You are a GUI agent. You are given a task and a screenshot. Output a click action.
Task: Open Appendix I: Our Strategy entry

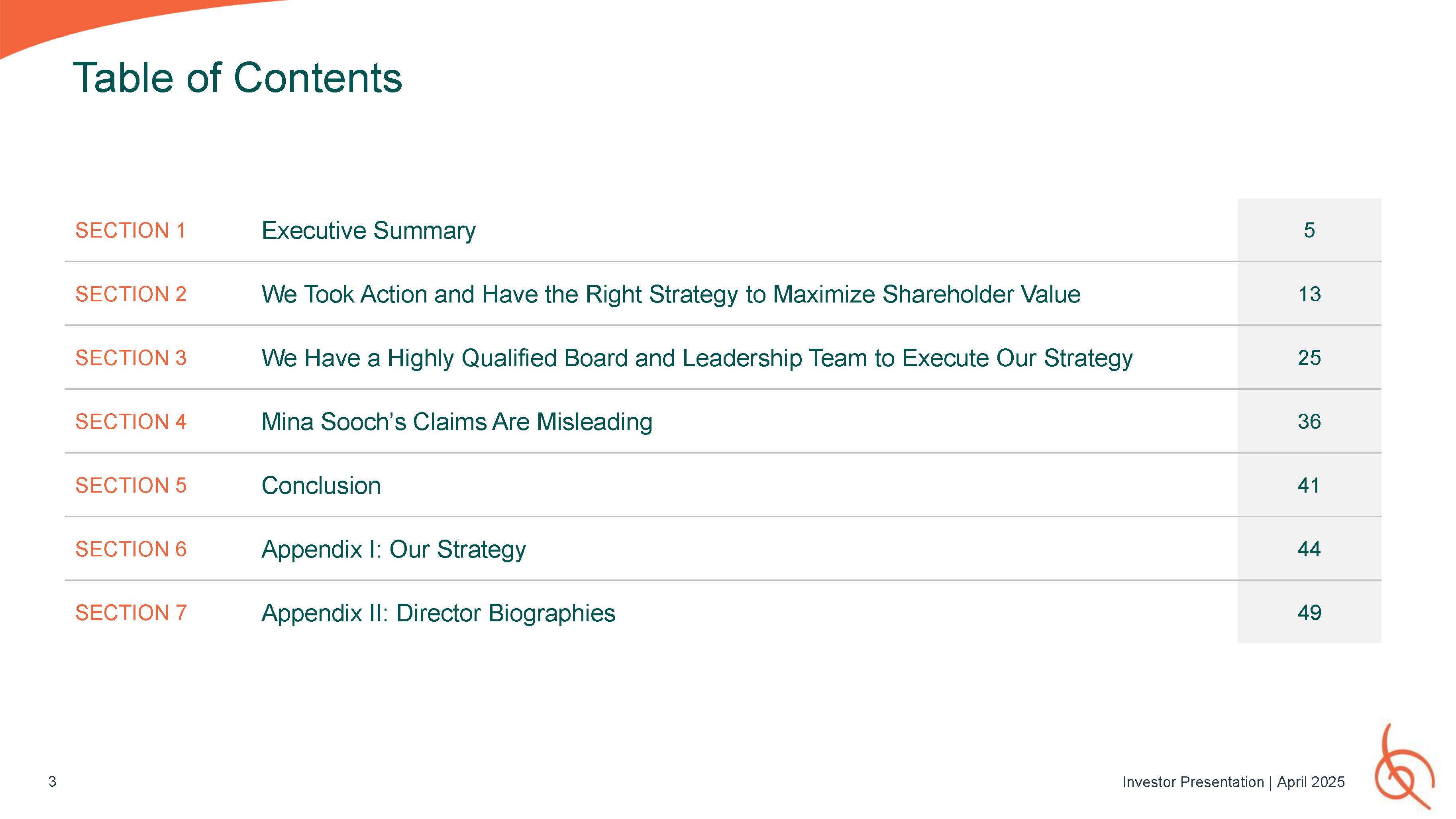pos(393,550)
